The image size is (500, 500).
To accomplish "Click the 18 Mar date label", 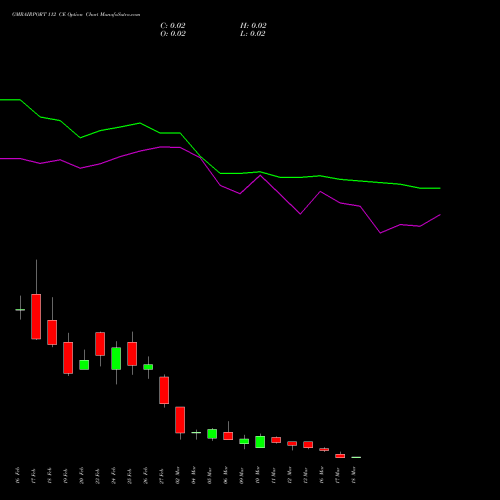I will 354,475.
